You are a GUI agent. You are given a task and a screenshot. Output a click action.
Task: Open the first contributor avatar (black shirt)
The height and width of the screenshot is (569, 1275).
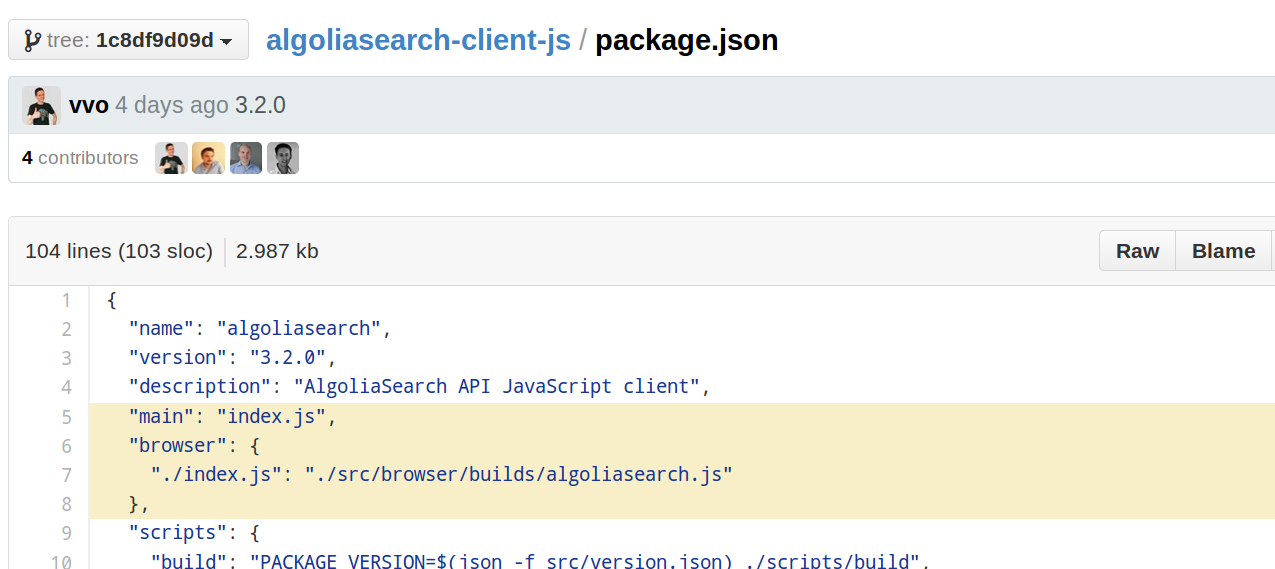pos(171,158)
